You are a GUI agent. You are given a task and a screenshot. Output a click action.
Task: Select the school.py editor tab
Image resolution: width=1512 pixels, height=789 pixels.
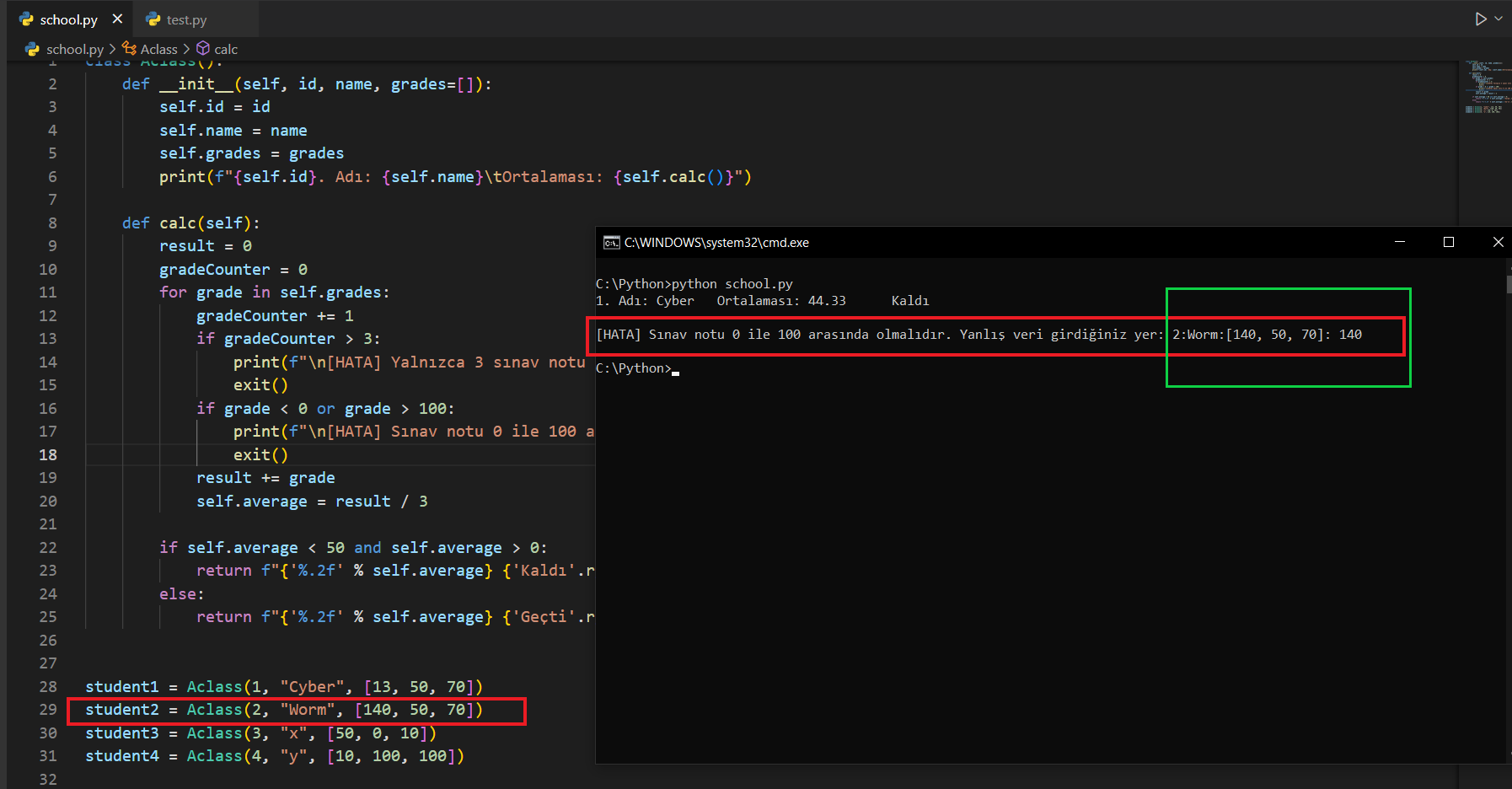68,19
